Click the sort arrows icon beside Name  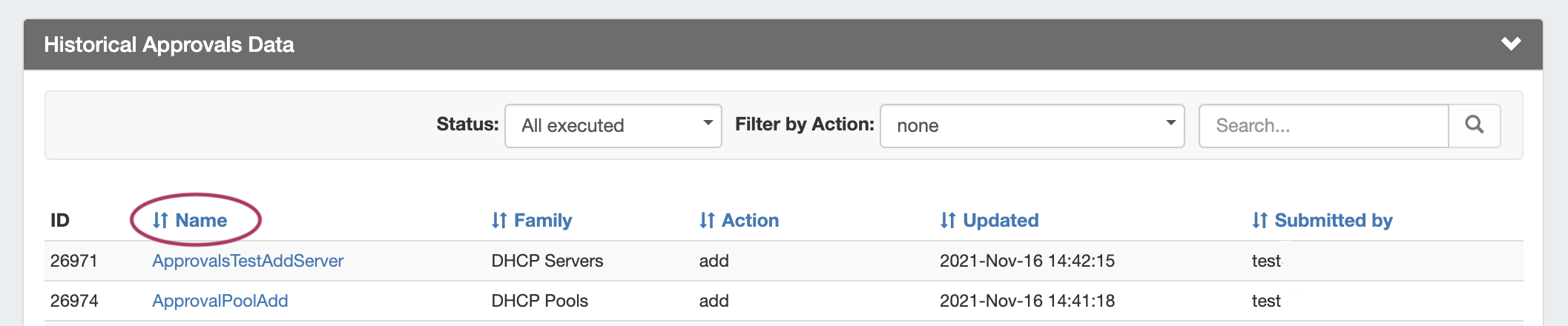point(160,221)
